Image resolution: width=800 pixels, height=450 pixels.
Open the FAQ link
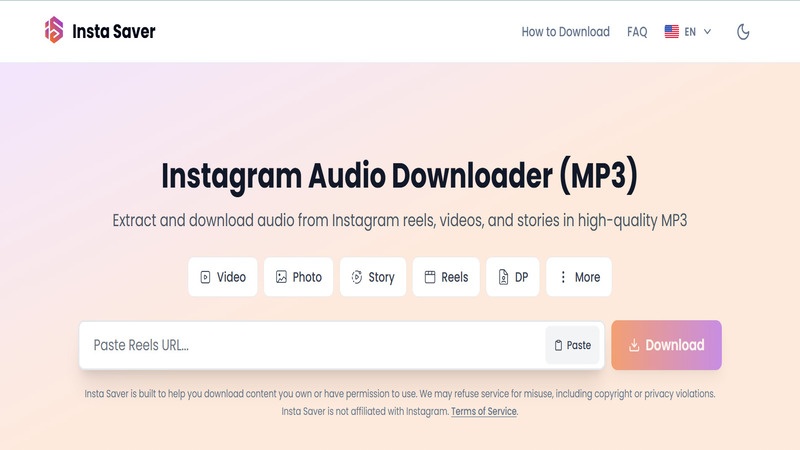637,32
